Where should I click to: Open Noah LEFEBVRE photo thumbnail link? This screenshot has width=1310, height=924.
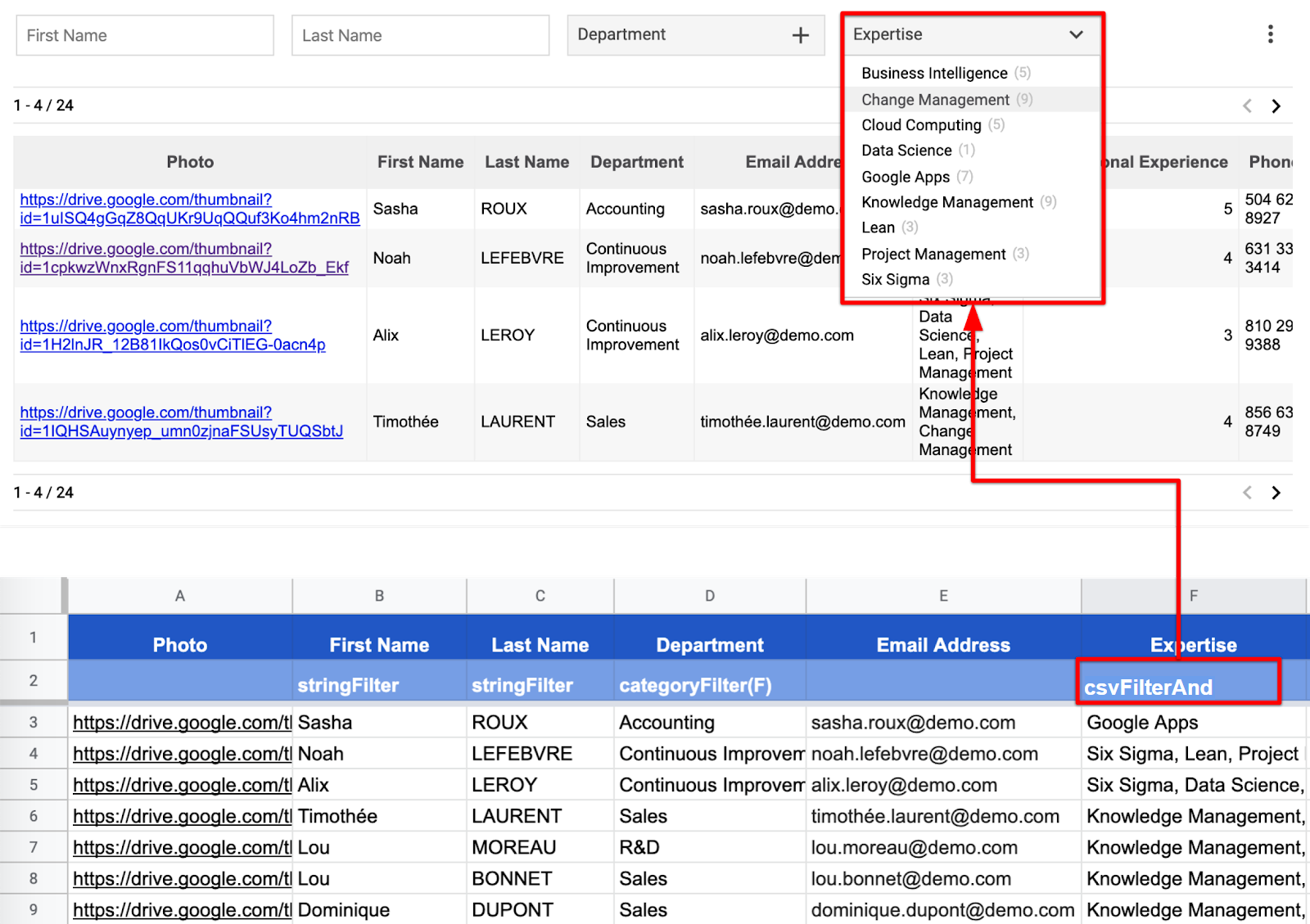184,258
